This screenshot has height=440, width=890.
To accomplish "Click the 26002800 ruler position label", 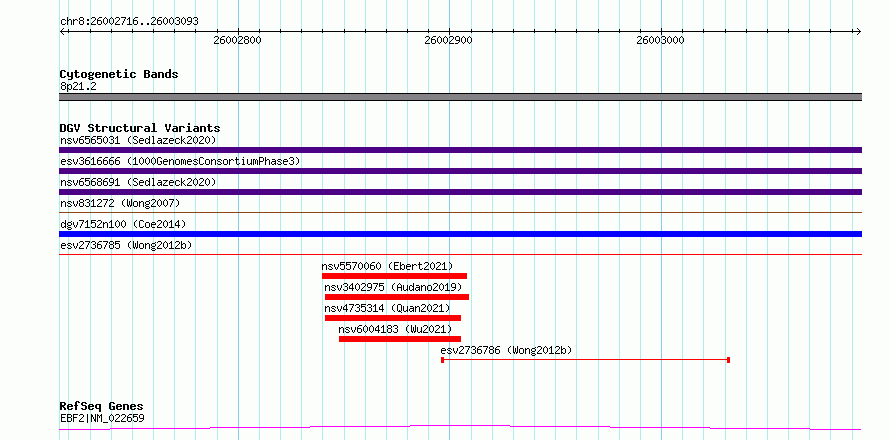I will click(237, 40).
